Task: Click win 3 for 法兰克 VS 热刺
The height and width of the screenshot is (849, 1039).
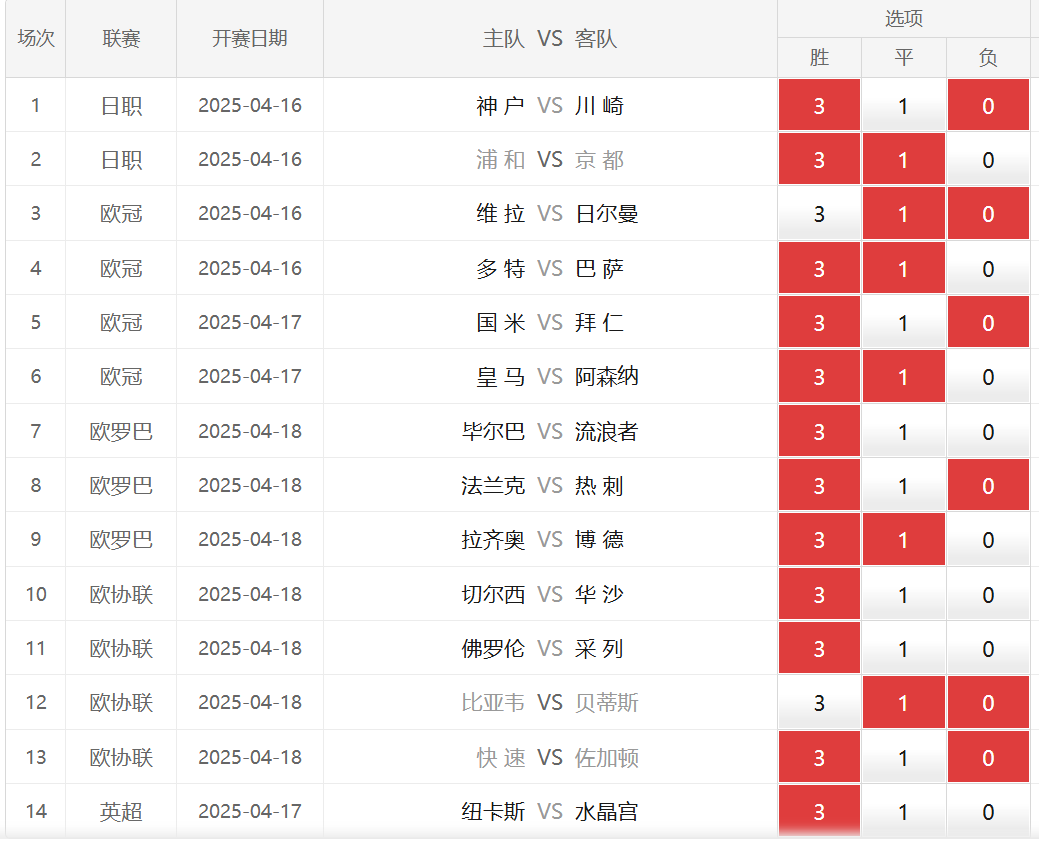Action: click(819, 485)
